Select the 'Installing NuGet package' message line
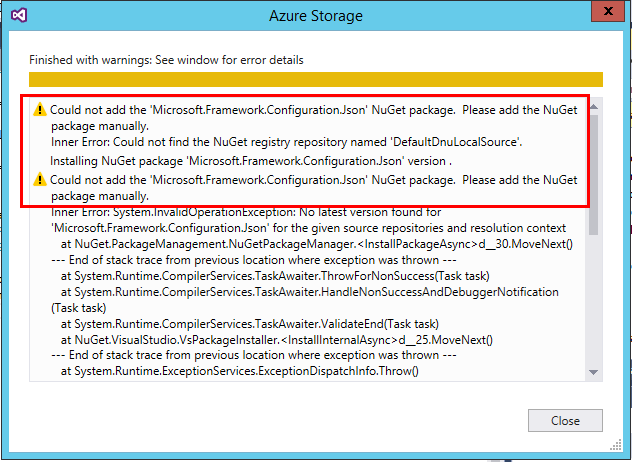 (x=251, y=161)
